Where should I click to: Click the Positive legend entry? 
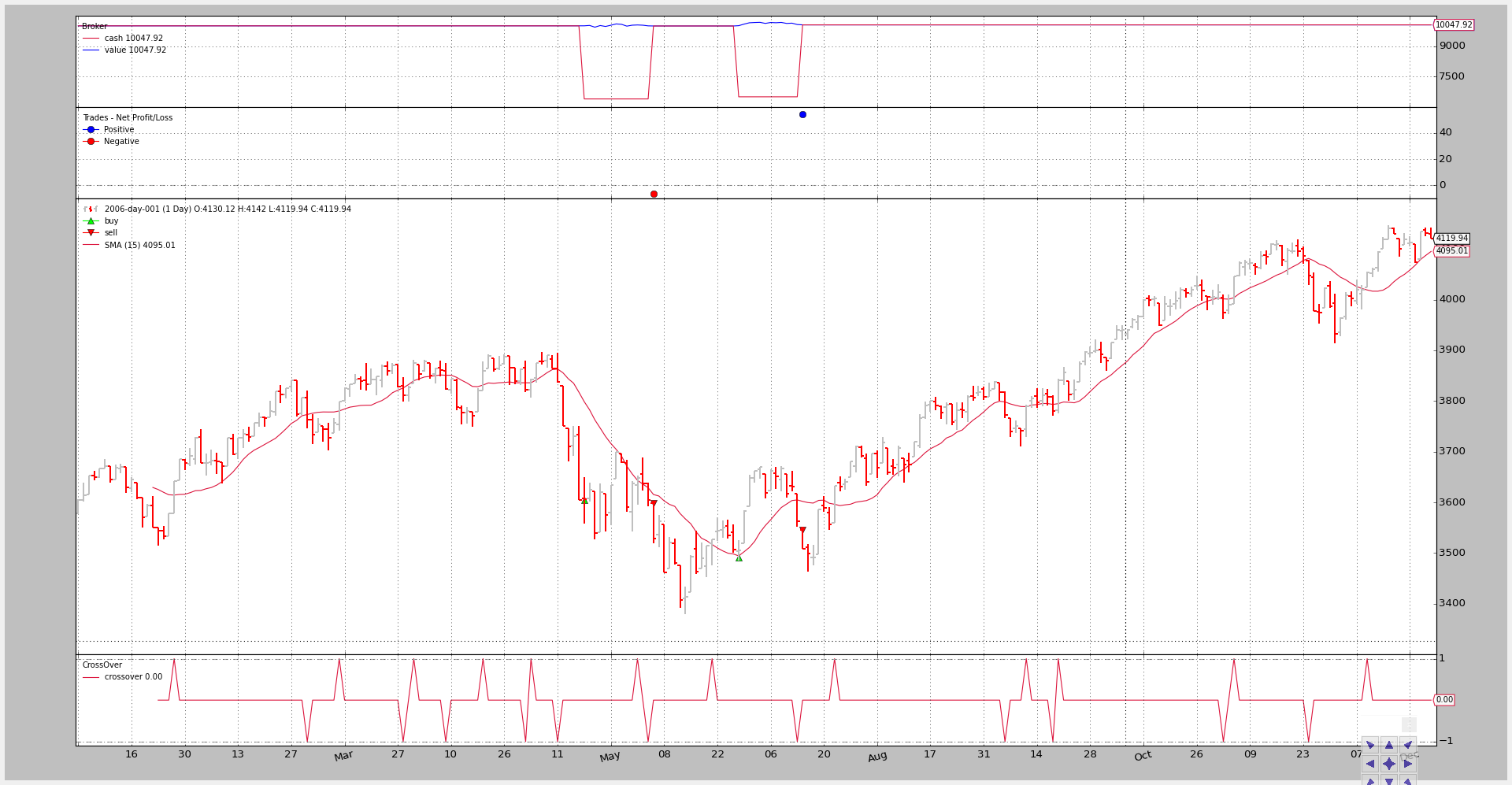pos(118,130)
